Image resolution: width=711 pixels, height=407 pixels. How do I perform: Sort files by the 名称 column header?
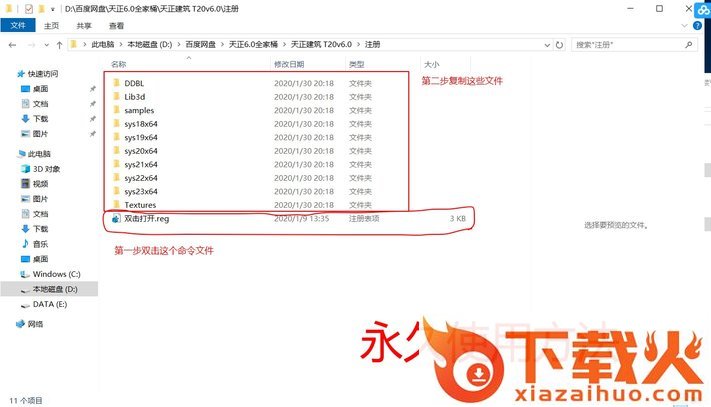pyautogui.click(x=119, y=64)
